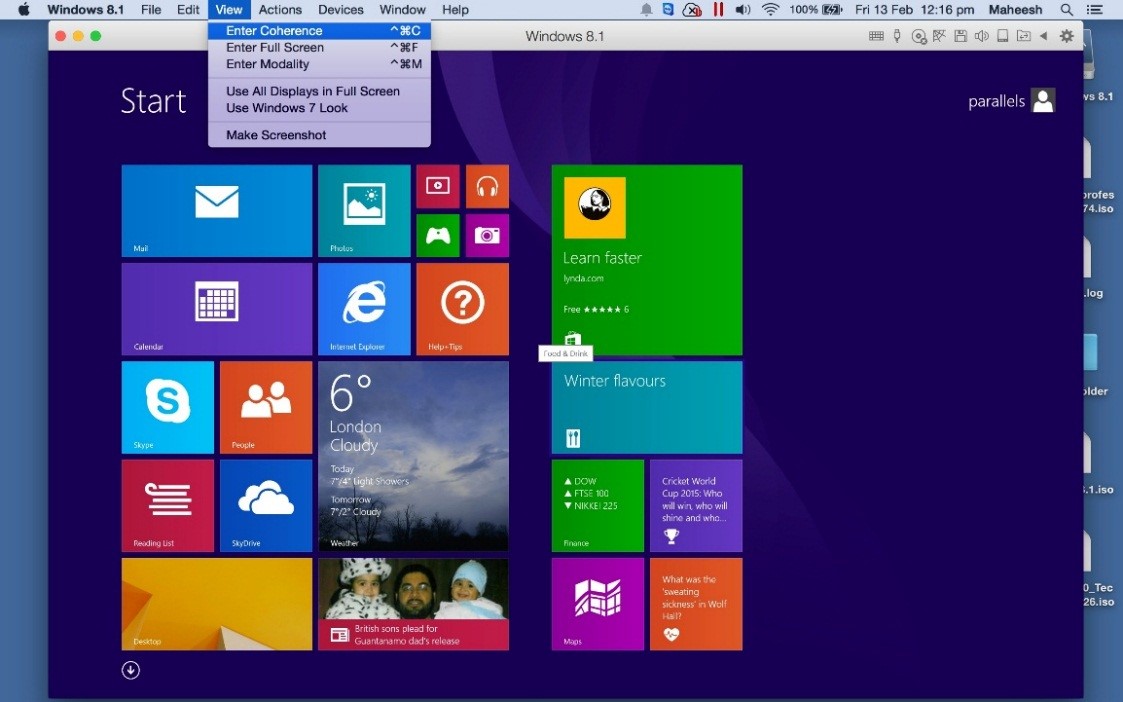Open the Winter flavours Food & Drink tile
1123x702 pixels.
coord(647,407)
